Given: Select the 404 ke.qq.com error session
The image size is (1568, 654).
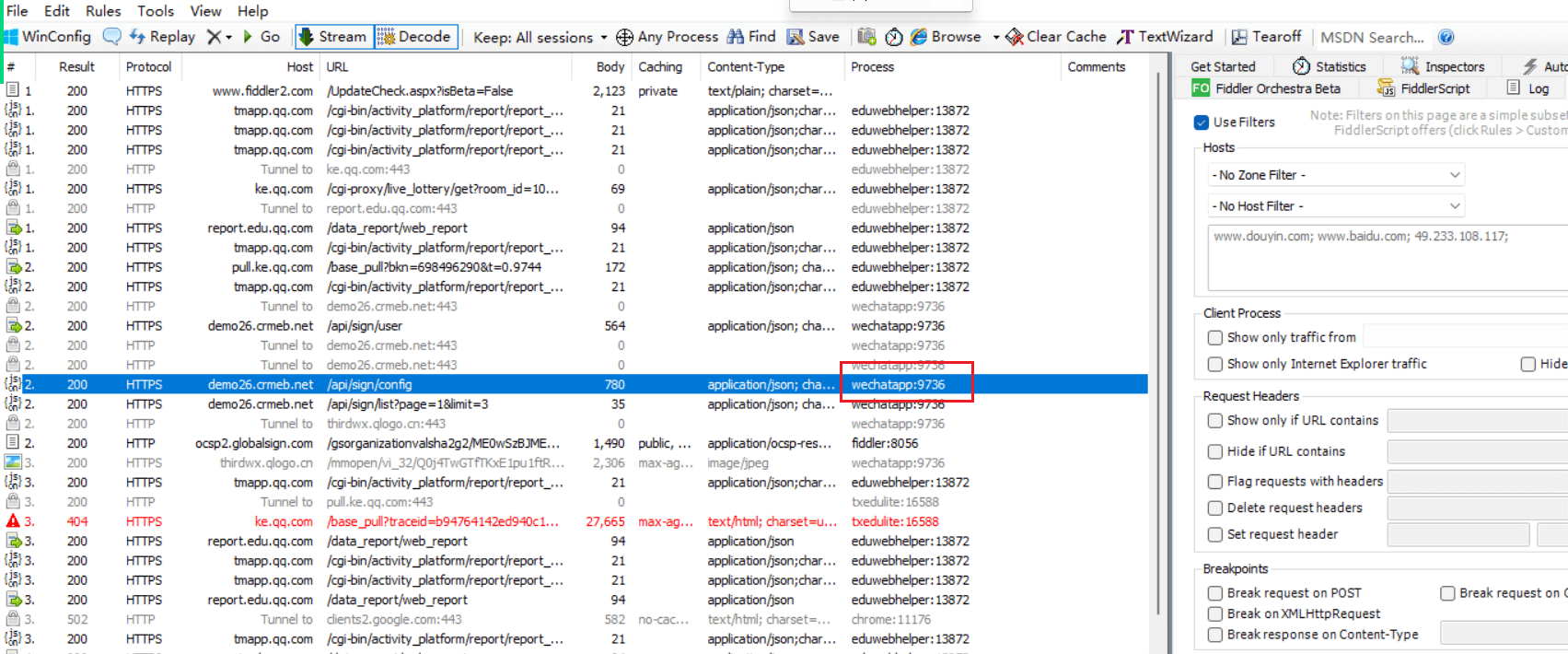Looking at the screenshot, I should coord(575,521).
